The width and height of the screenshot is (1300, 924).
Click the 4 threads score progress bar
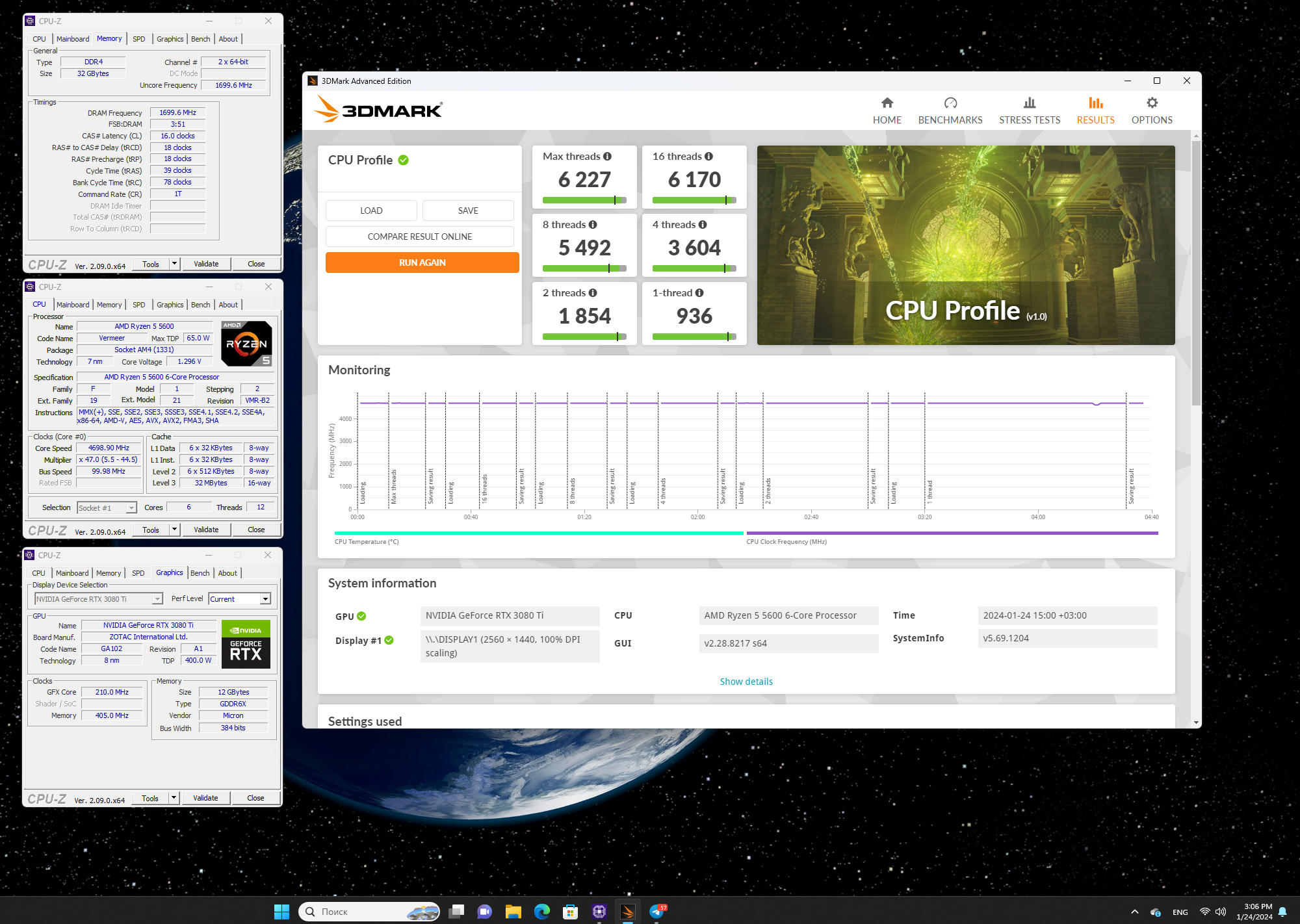(694, 268)
